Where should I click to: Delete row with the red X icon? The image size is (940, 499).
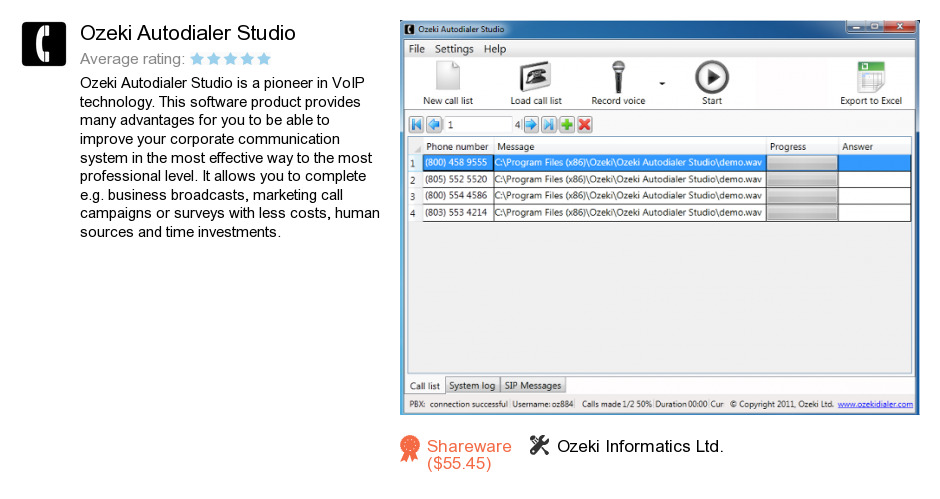pyautogui.click(x=585, y=125)
